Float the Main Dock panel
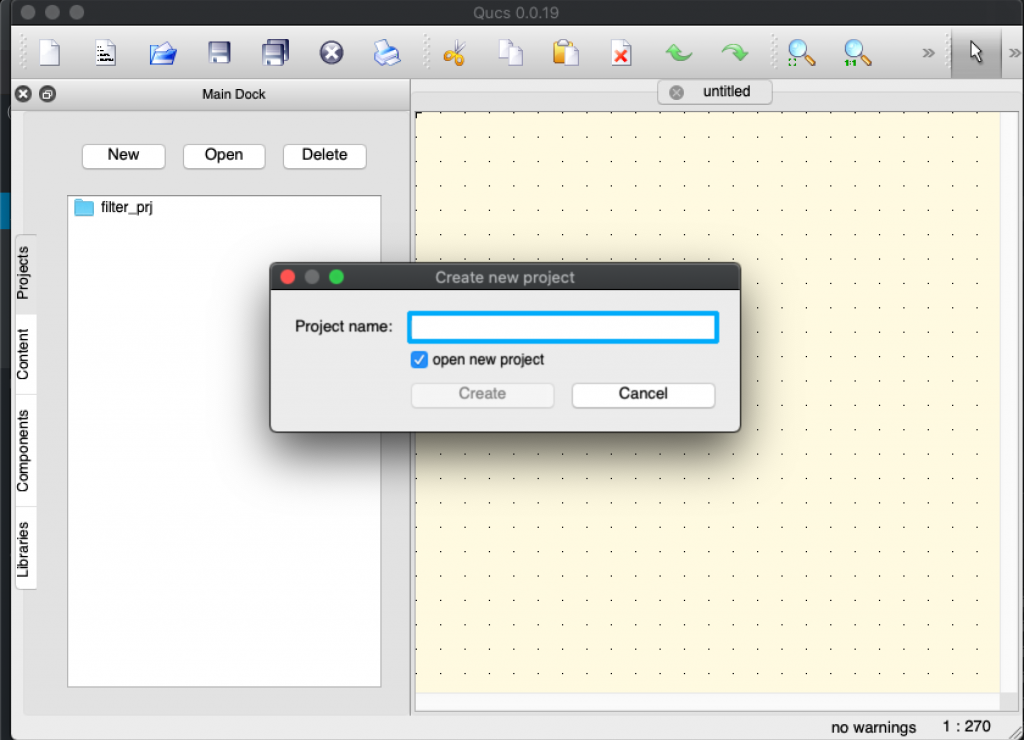This screenshot has height=740, width=1024. point(47,94)
